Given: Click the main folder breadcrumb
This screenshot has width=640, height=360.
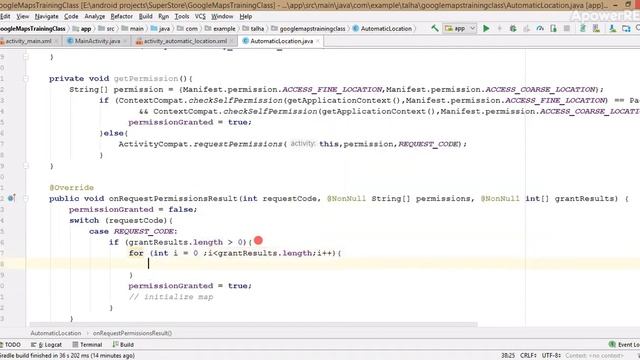Looking at the screenshot, I should [x=133, y=29].
